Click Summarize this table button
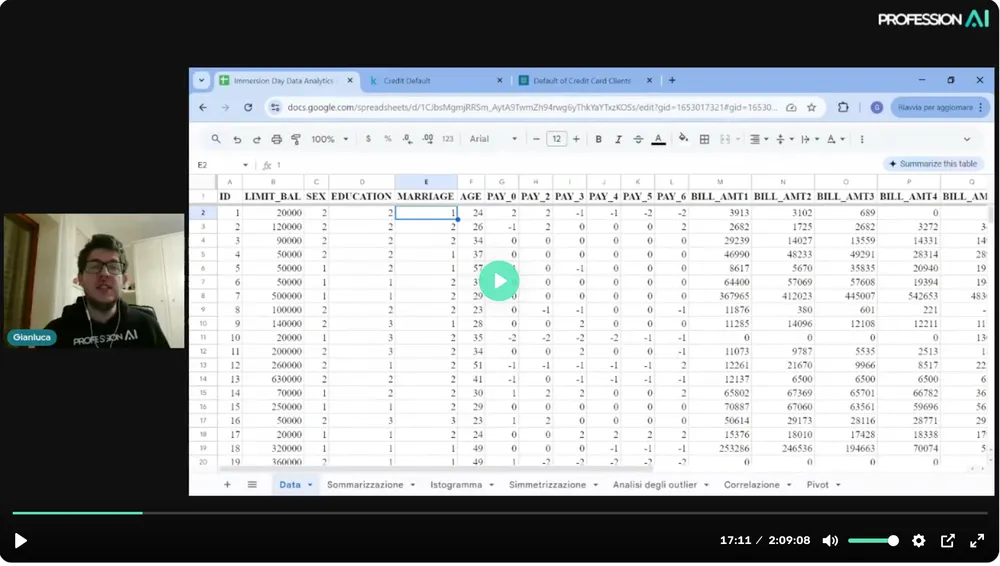Image resolution: width=1000 pixels, height=566 pixels. [933, 164]
